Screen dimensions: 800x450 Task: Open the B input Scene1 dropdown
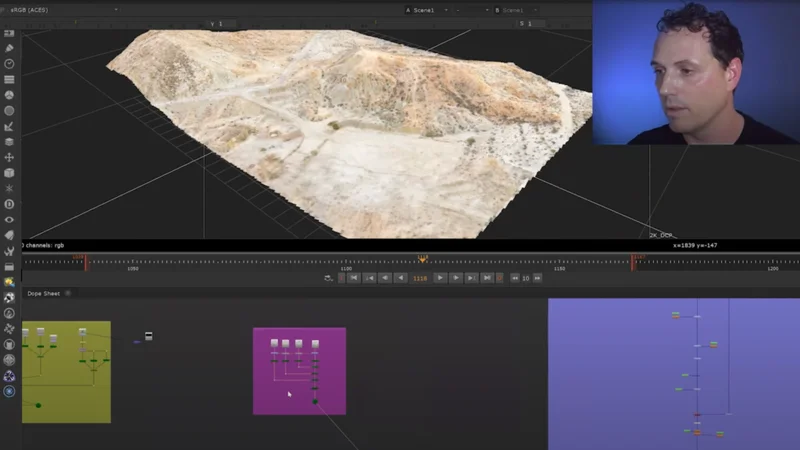tap(516, 10)
